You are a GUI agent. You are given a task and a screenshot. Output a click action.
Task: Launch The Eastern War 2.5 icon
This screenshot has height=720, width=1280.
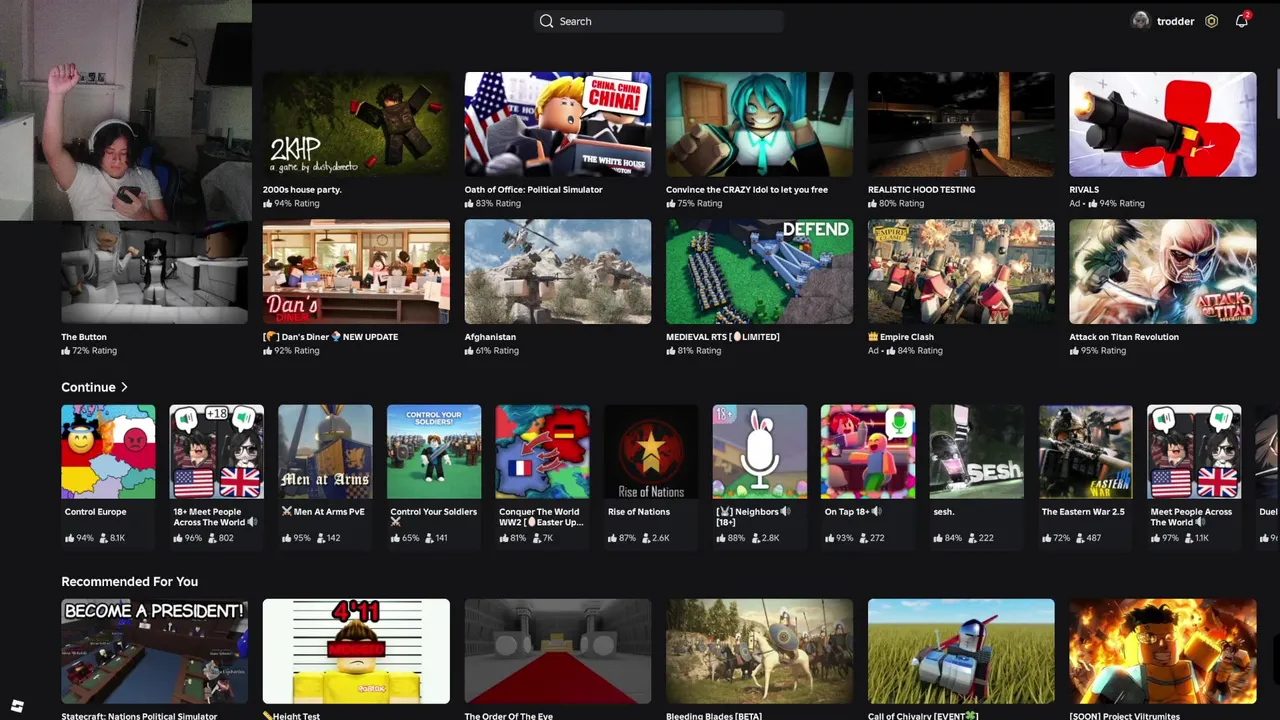tap(1086, 451)
